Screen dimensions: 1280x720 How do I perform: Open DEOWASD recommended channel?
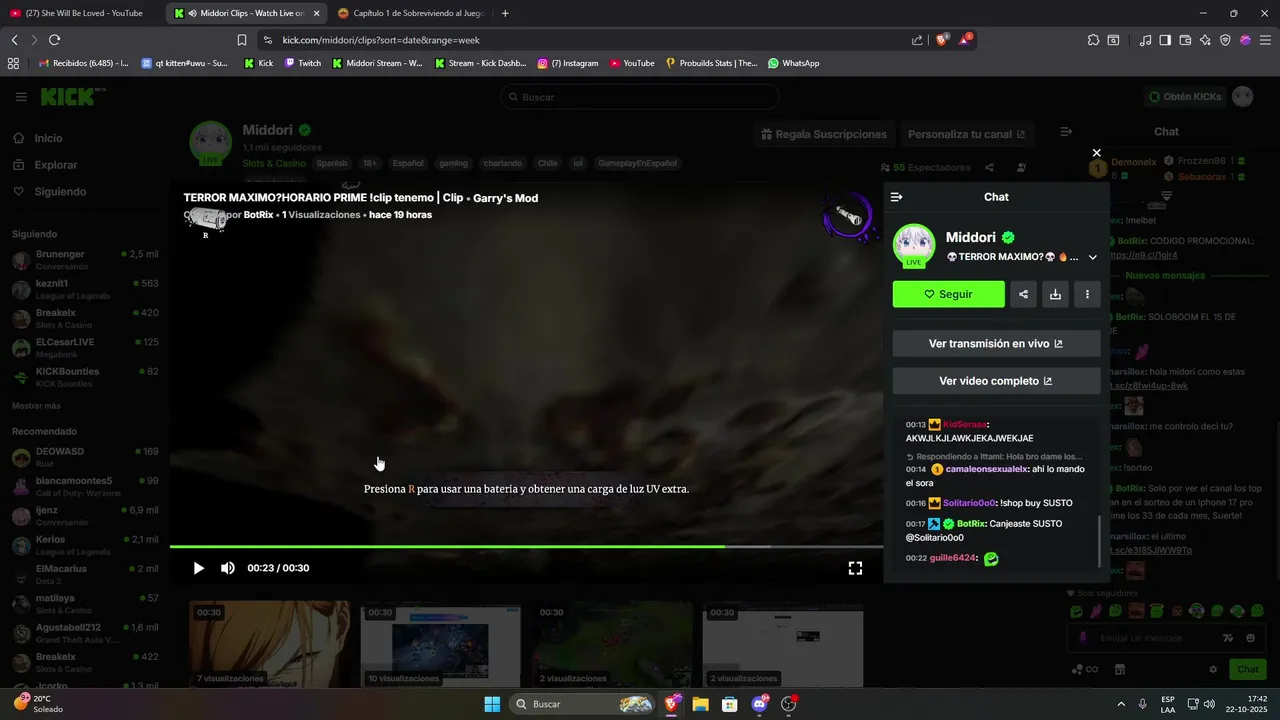85,457
